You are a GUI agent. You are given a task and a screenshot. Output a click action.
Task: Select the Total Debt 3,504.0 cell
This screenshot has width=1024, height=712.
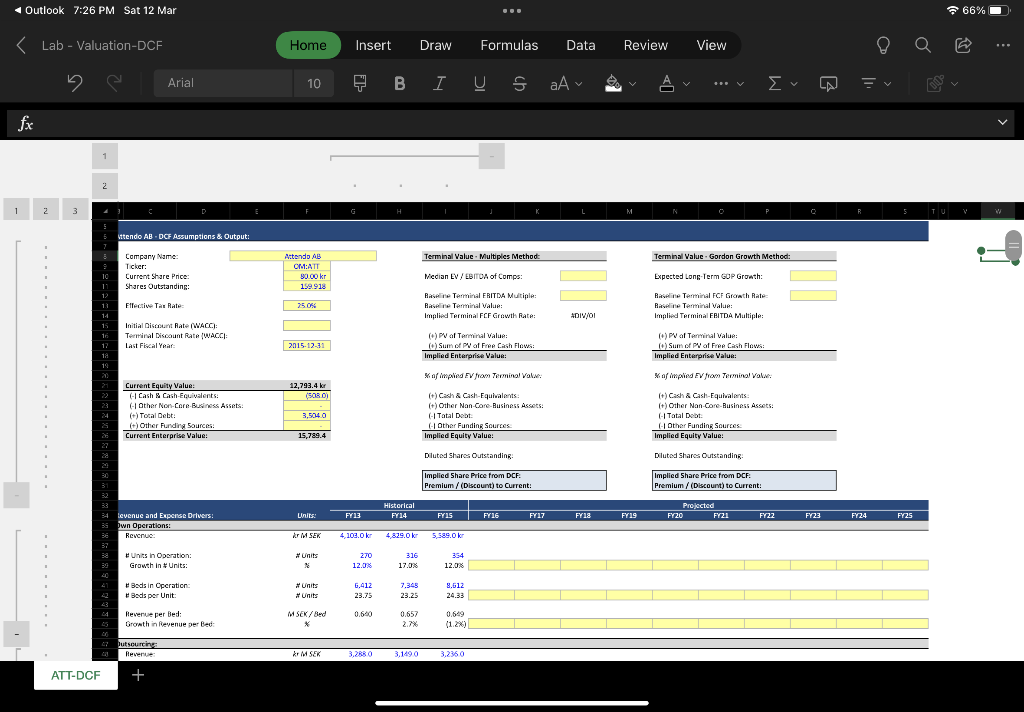tap(307, 415)
